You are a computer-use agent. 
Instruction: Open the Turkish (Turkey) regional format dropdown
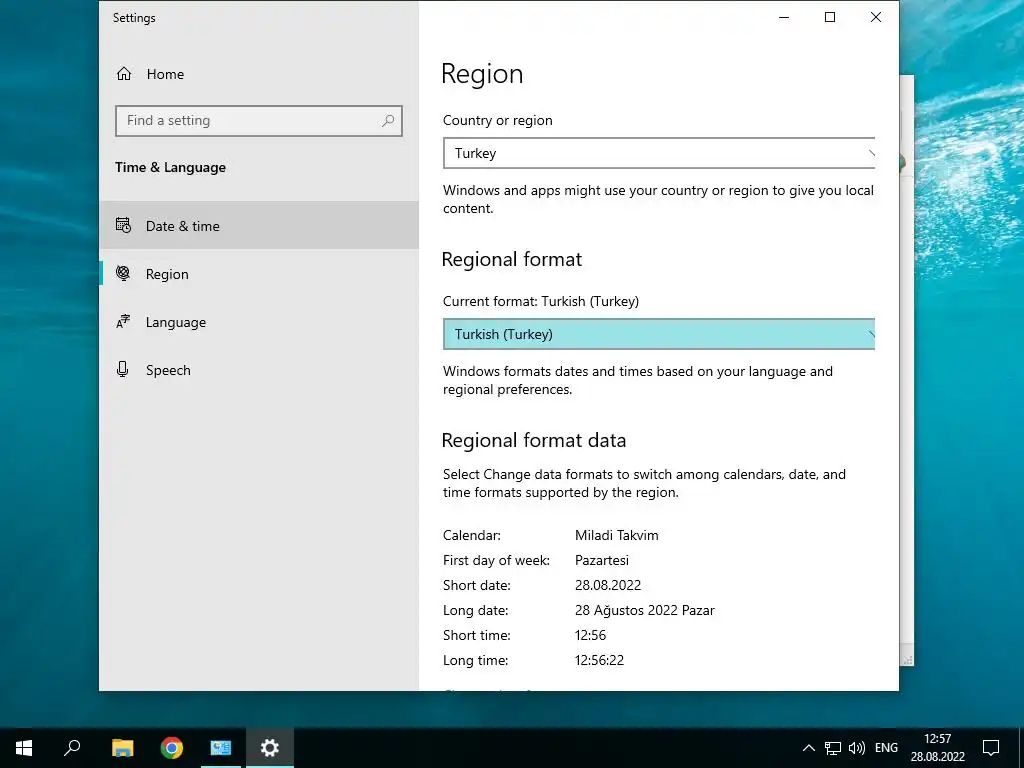(659, 334)
